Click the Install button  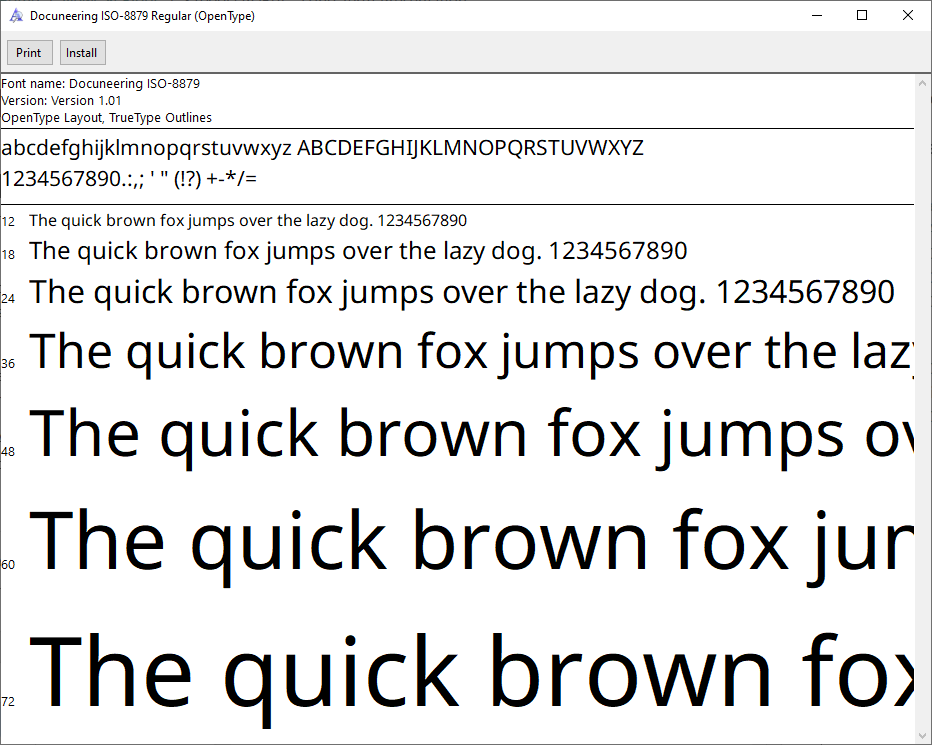click(x=82, y=52)
